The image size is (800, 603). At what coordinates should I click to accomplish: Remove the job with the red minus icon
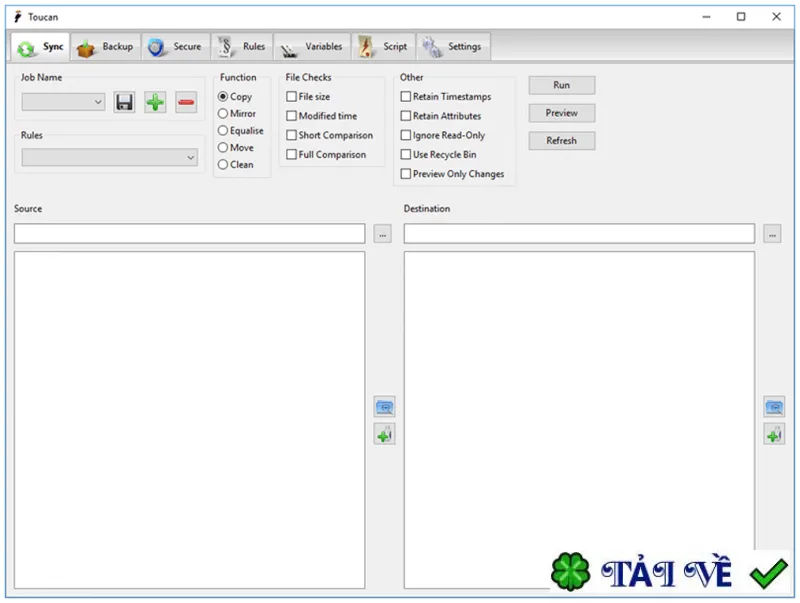tap(186, 103)
